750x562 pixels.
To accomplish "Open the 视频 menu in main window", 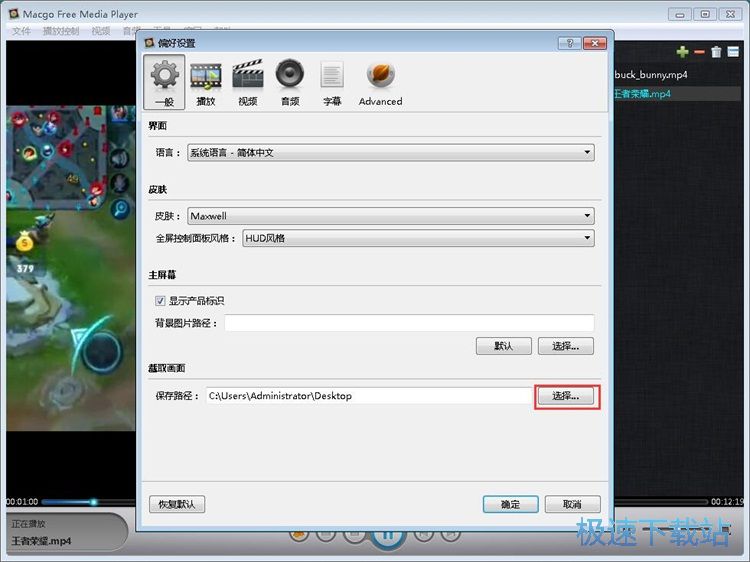I will point(100,31).
